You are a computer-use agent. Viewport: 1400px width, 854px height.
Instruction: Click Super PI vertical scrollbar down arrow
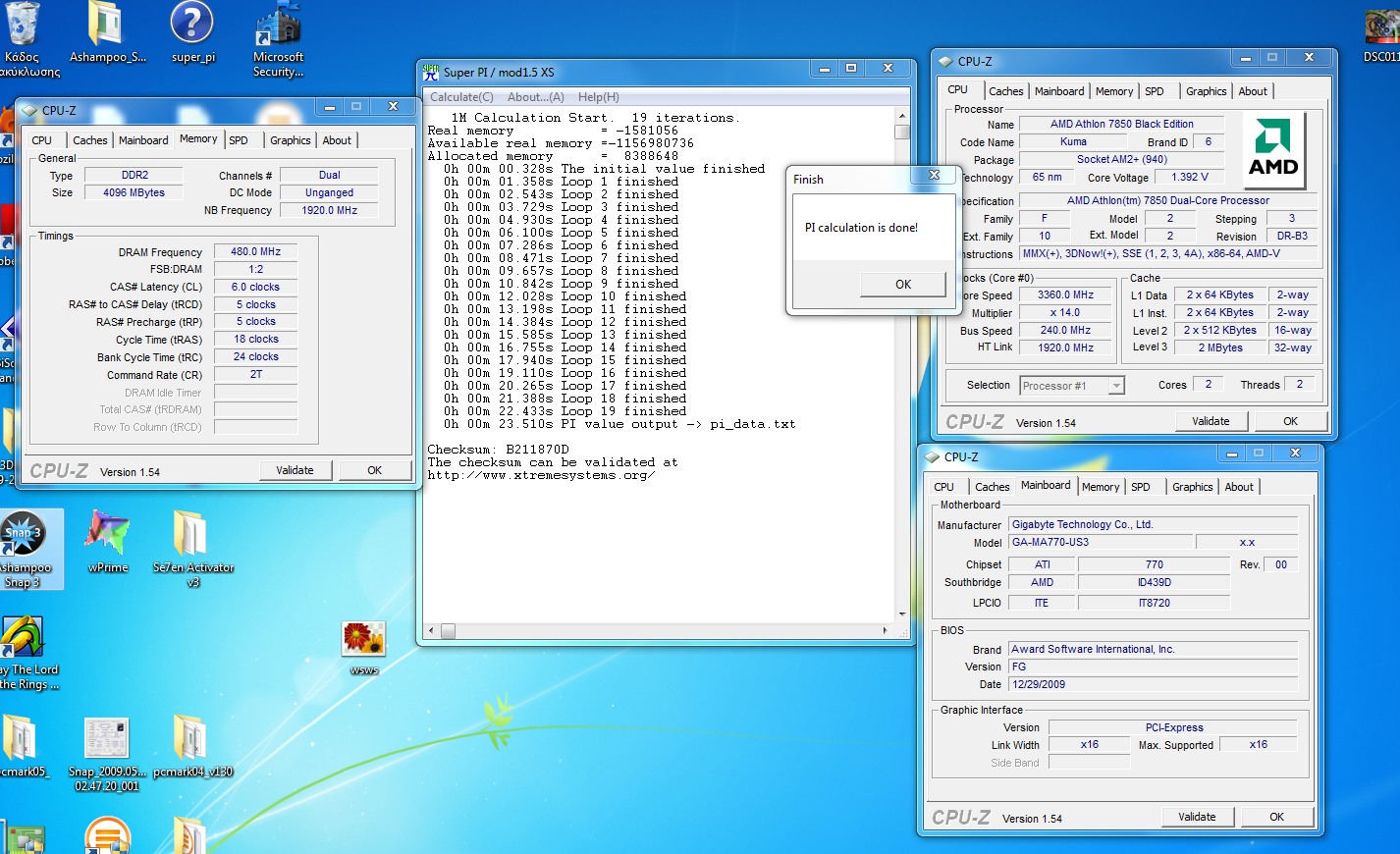coord(901,614)
